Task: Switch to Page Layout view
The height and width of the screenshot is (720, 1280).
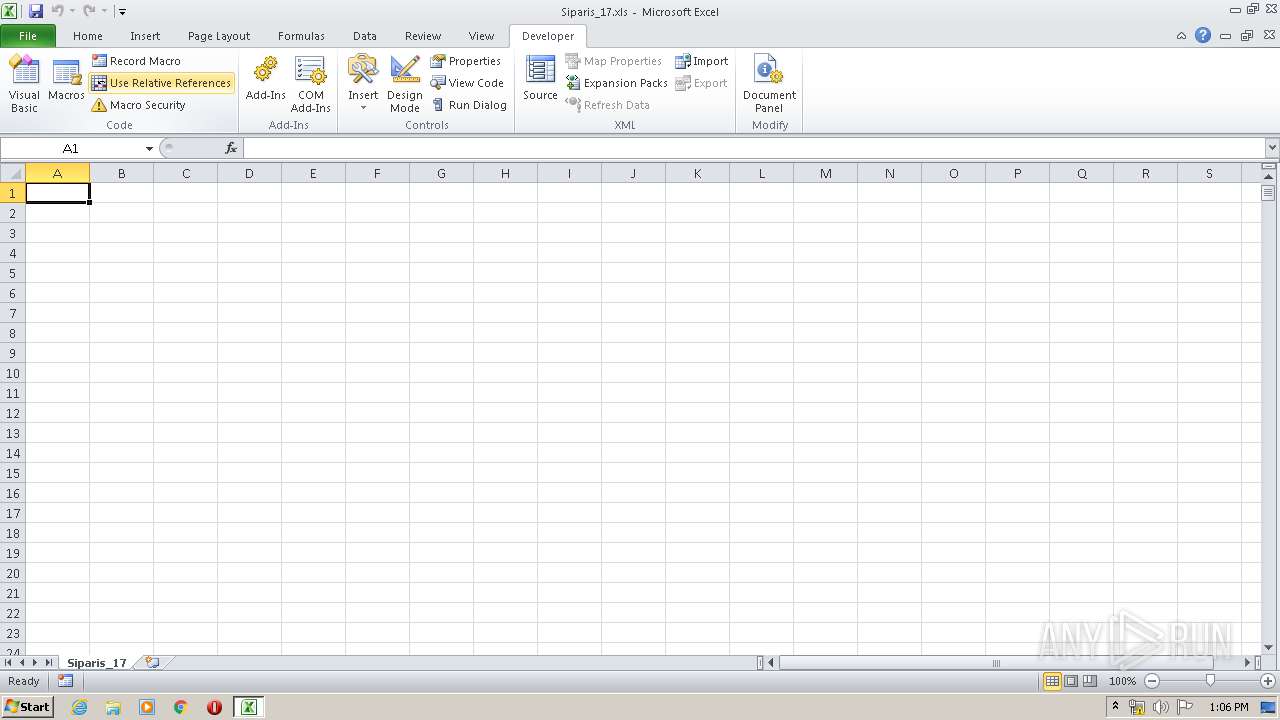Action: tap(1071, 681)
